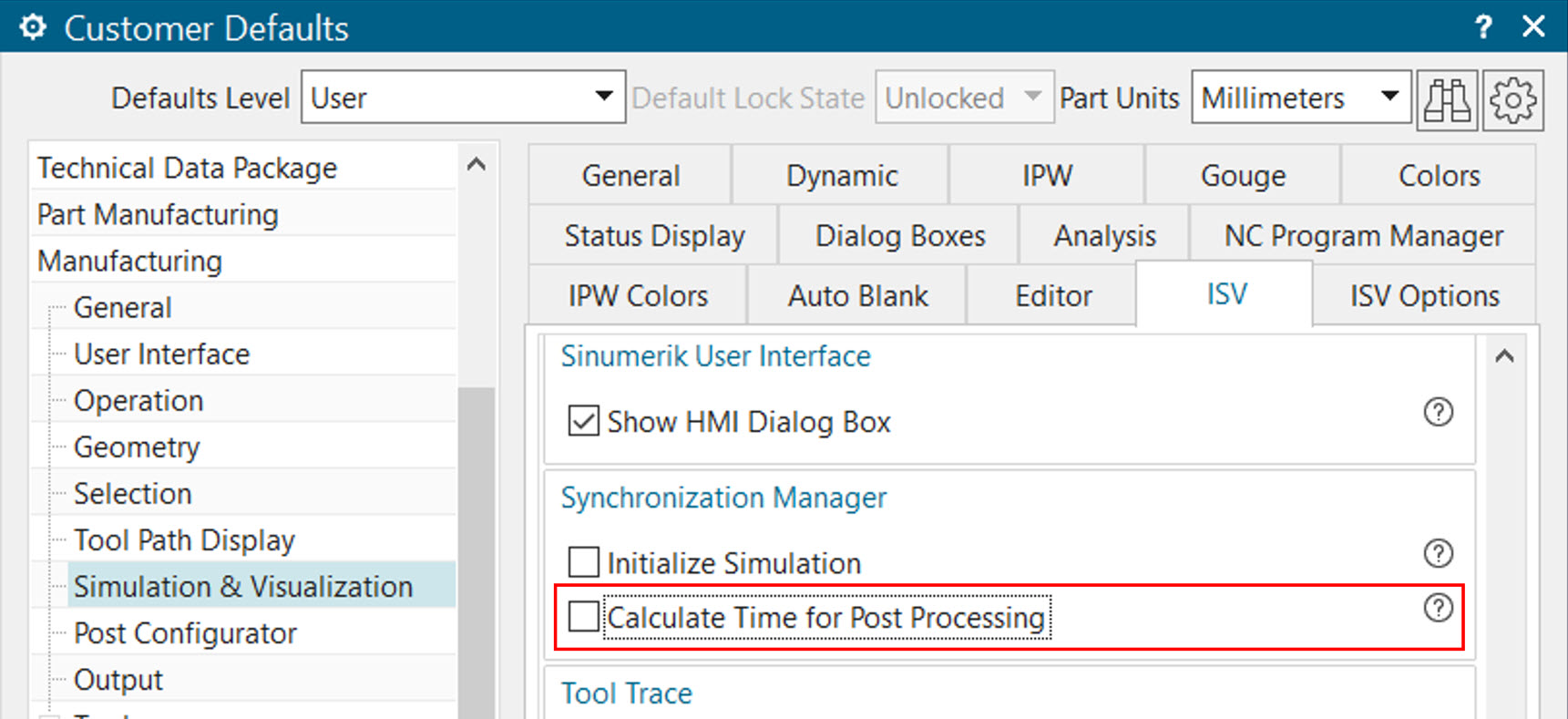Change Part Units from Millimeters
This screenshot has height=719, width=1568.
[x=1389, y=97]
